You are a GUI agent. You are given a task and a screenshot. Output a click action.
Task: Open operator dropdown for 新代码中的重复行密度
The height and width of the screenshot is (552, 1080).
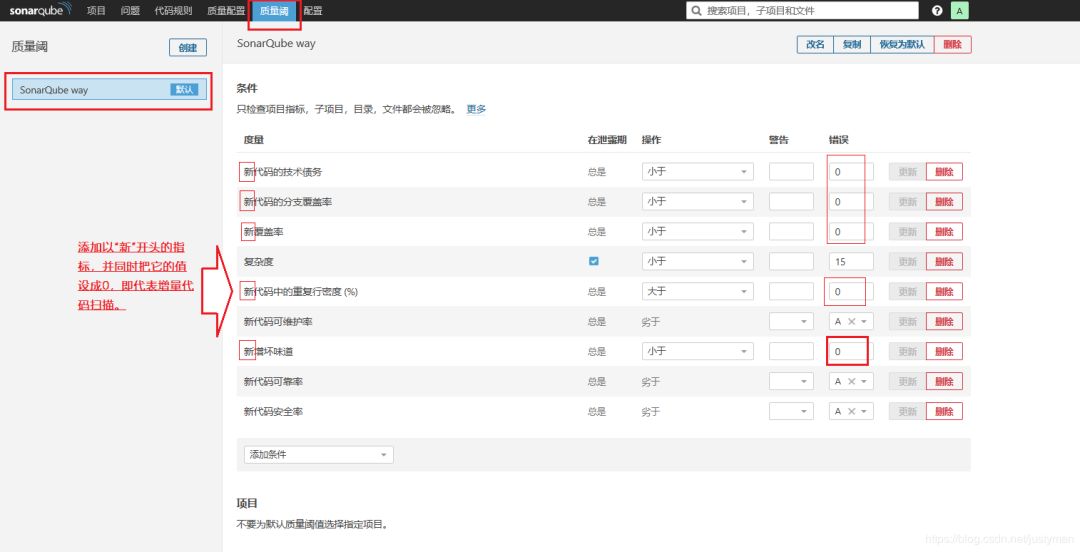click(x=697, y=292)
